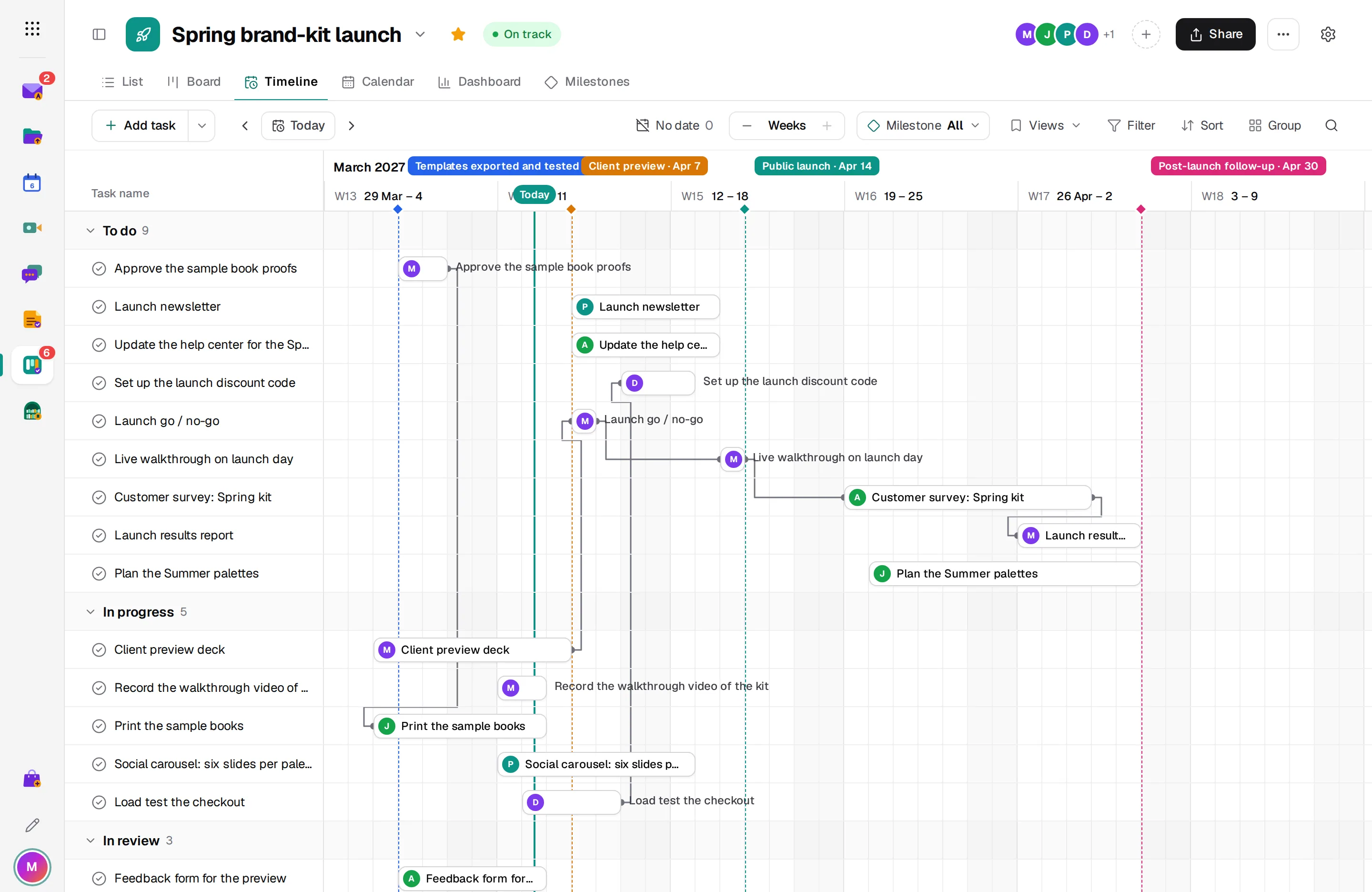
Task: Open the marketplace bag icon in sidebar
Action: pos(32,779)
